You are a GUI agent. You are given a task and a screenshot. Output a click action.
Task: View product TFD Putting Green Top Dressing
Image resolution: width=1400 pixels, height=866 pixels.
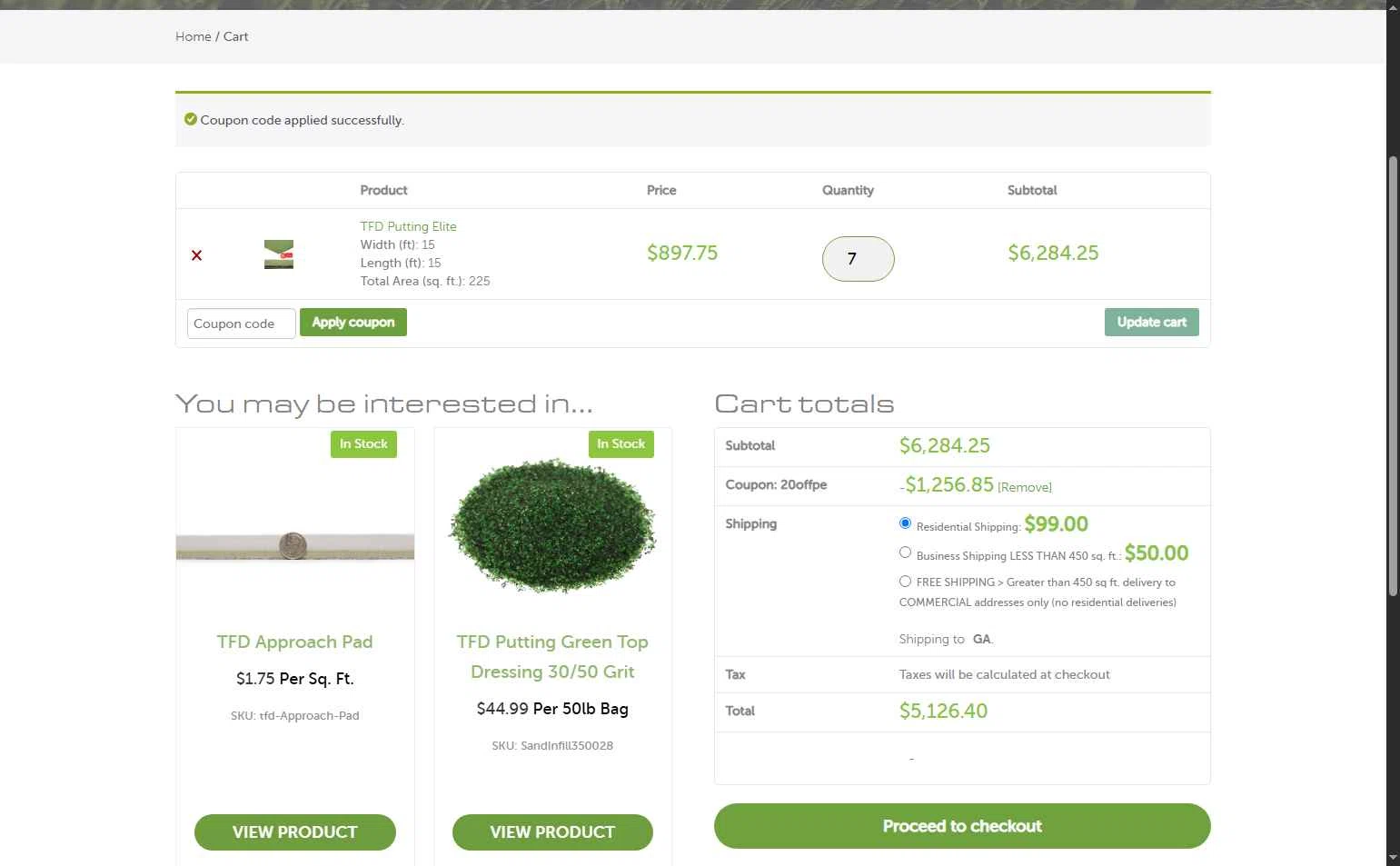[x=552, y=832]
